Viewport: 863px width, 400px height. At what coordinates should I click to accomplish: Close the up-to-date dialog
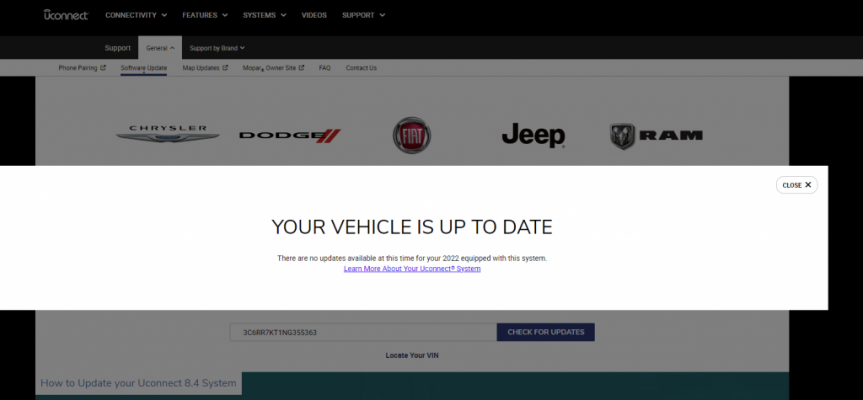click(796, 185)
